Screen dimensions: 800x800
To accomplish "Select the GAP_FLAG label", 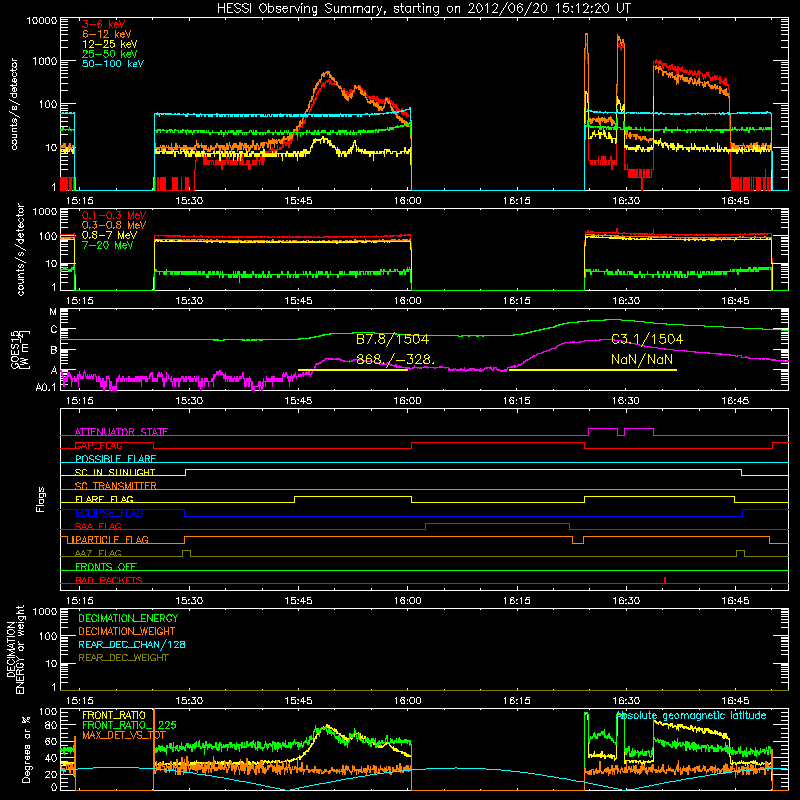I will coord(98,445).
